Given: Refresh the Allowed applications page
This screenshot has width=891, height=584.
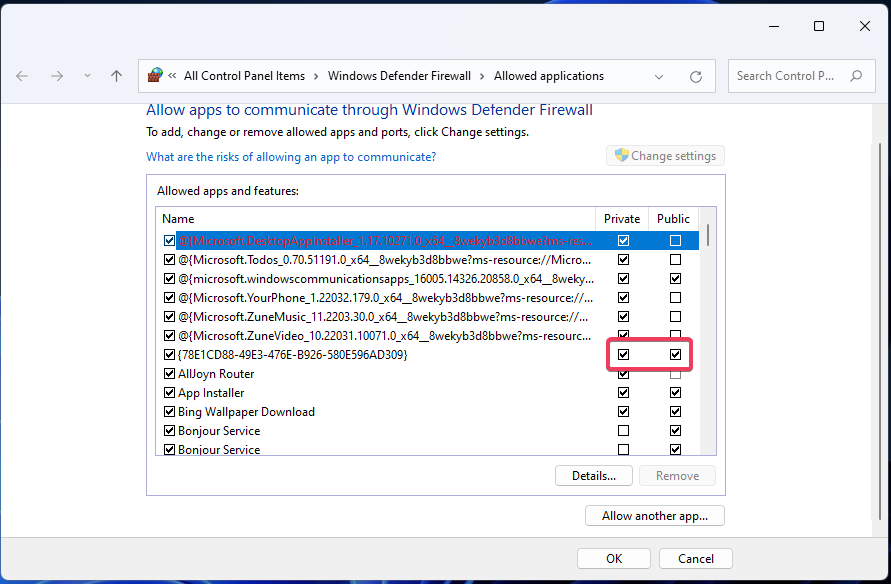Looking at the screenshot, I should tap(696, 76).
